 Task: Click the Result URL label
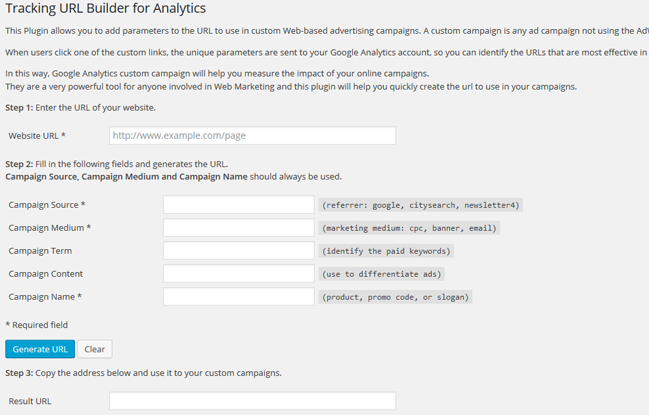pos(30,401)
